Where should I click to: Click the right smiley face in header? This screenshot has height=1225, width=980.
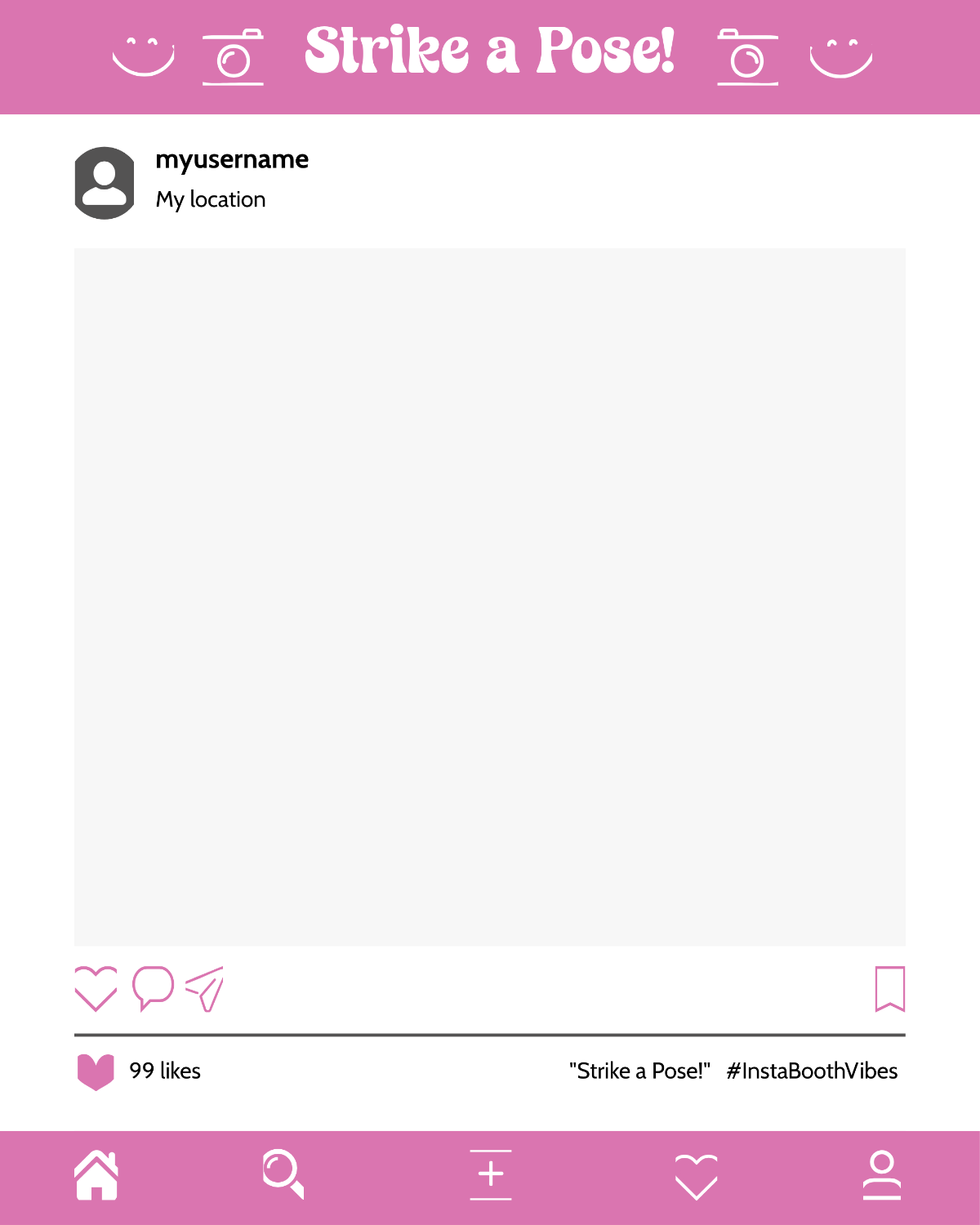(x=841, y=57)
